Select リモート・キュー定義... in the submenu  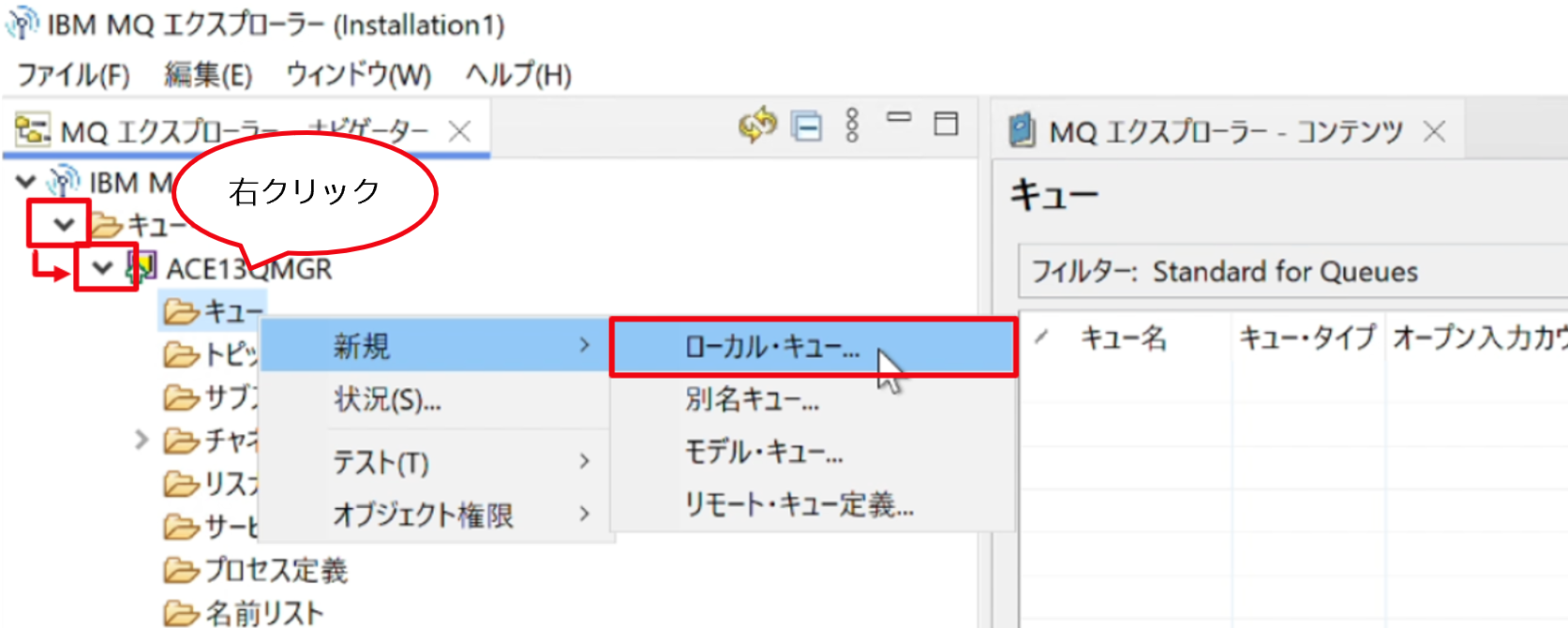[813, 505]
